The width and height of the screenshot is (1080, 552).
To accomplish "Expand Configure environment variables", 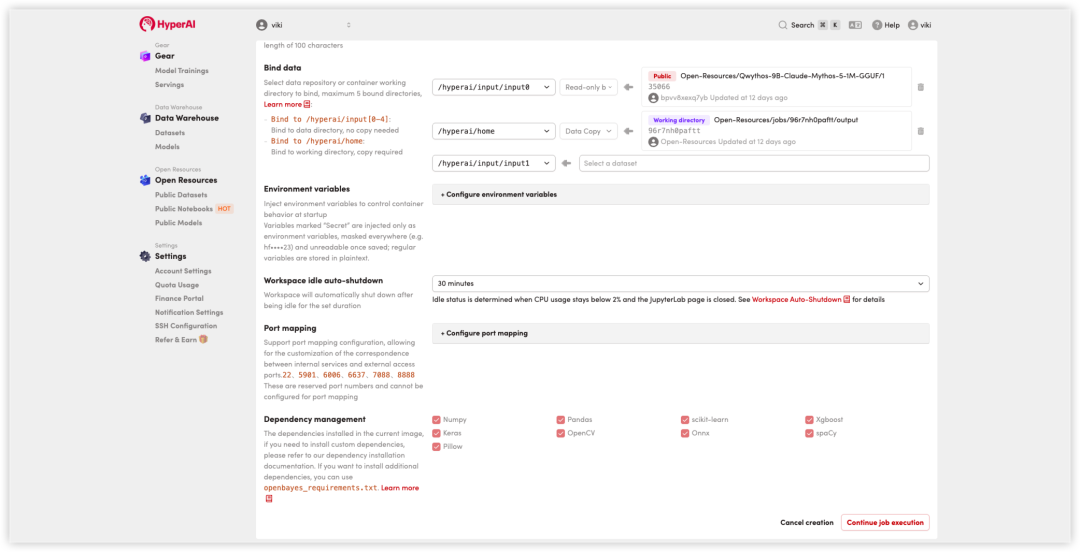I will [681, 194].
